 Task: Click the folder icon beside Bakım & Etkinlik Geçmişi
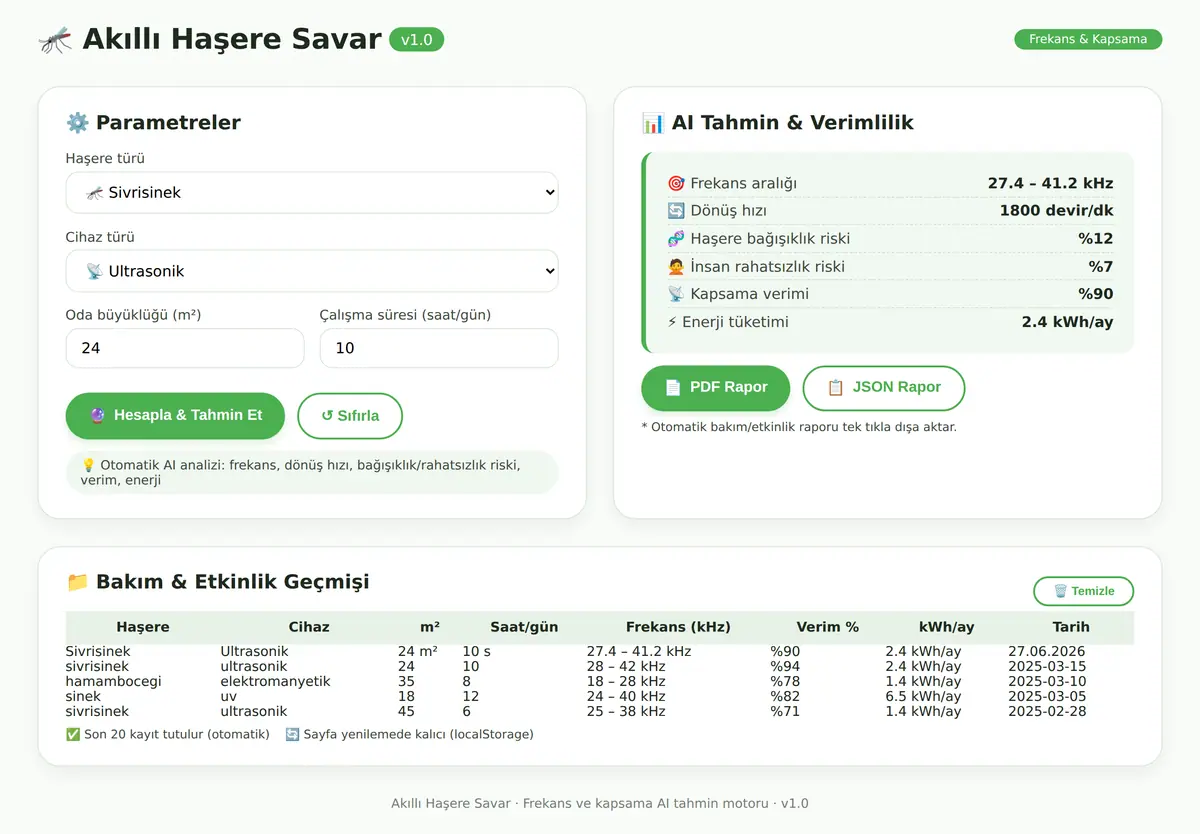[77, 582]
